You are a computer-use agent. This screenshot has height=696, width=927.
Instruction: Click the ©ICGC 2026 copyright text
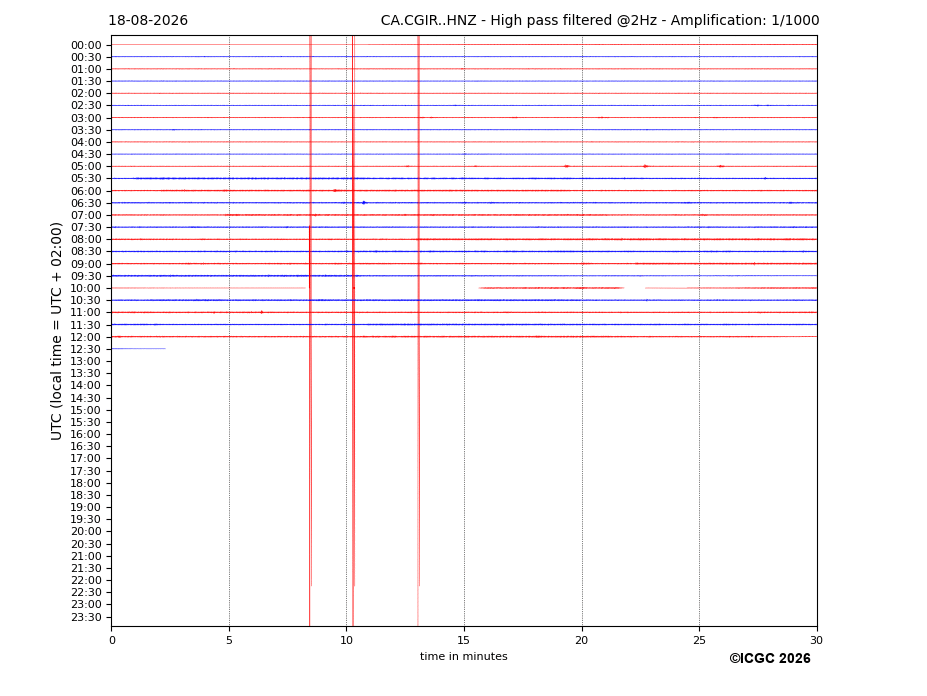point(770,659)
